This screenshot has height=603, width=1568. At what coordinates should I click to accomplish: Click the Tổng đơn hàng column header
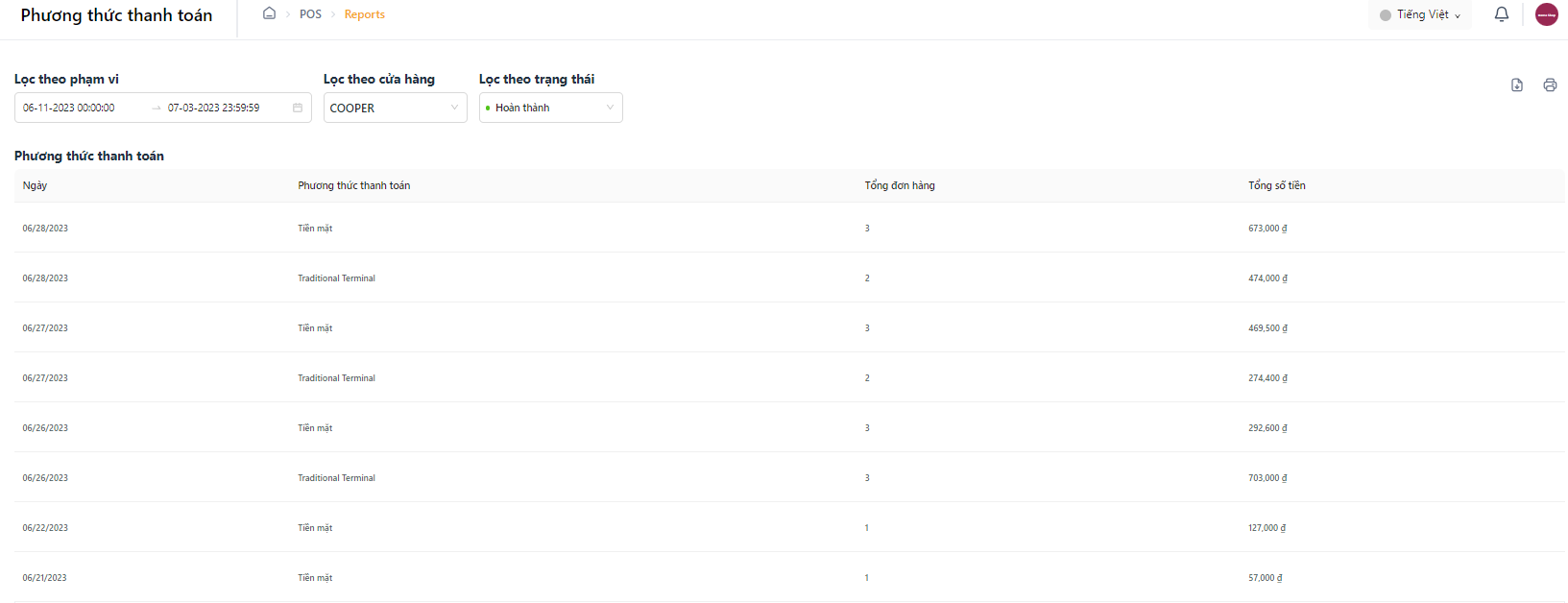coord(900,185)
